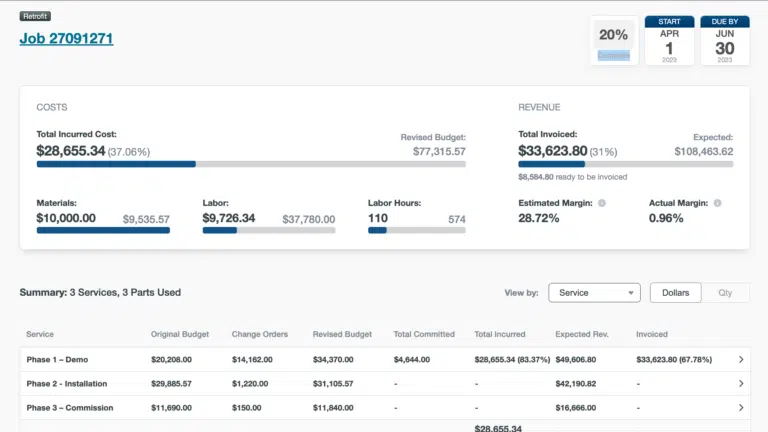Click the Invoiced column header
The height and width of the screenshot is (432, 768).
tap(652, 334)
